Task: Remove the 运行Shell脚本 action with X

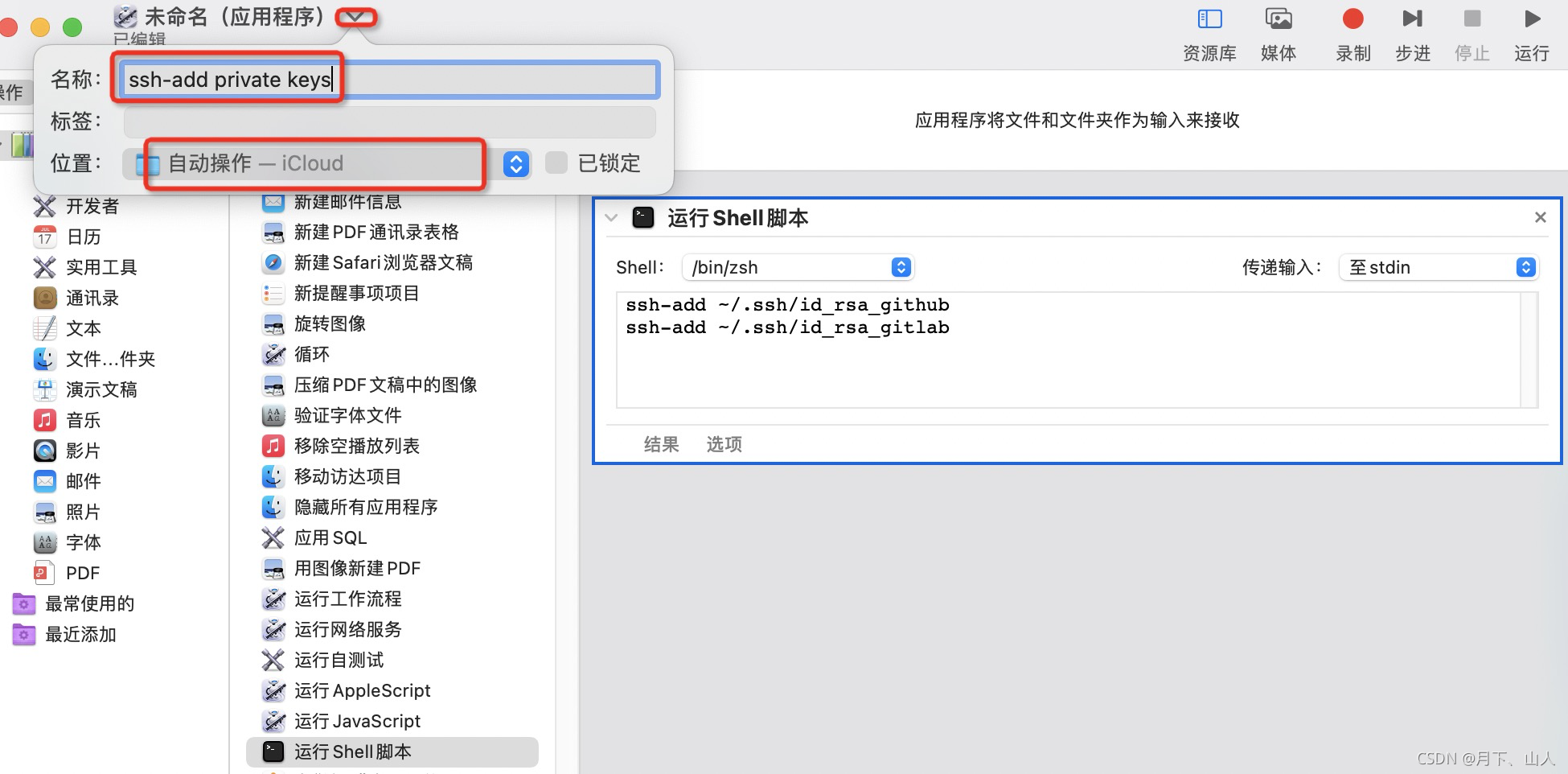Action: pyautogui.click(x=1541, y=217)
